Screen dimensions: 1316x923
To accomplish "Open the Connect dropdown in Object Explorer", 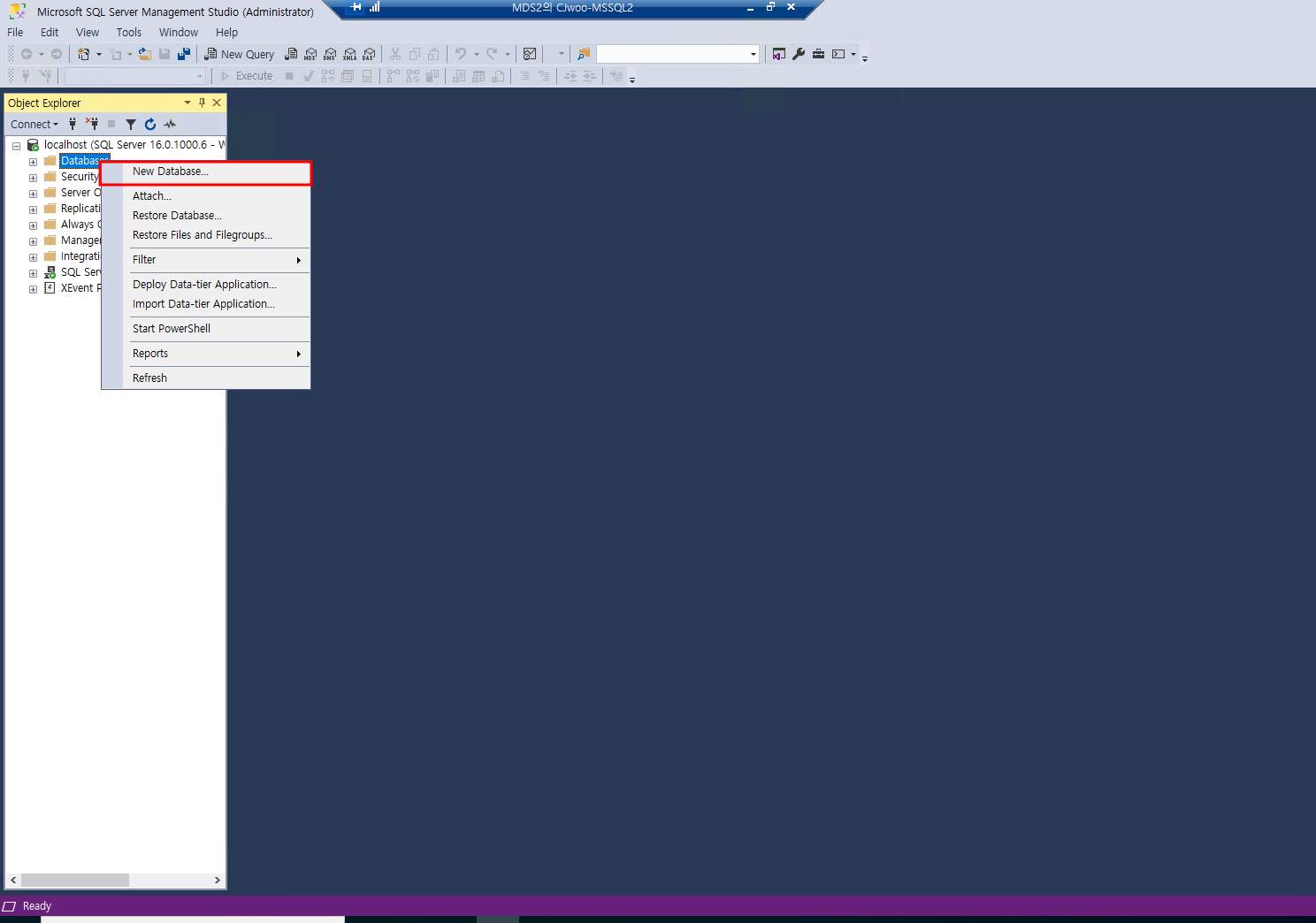I will [34, 124].
